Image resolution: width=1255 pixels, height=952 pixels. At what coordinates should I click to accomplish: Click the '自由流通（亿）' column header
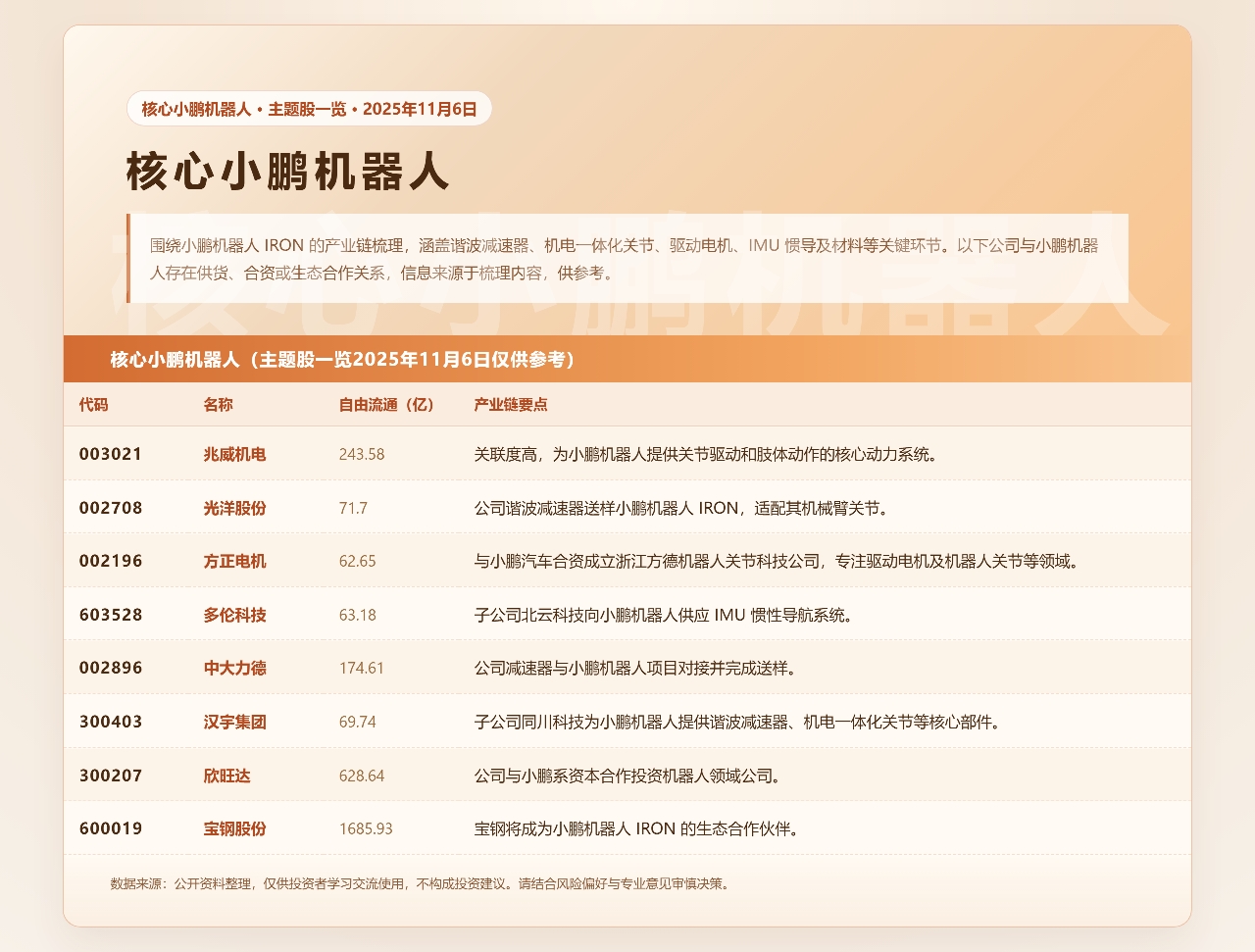pyautogui.click(x=386, y=405)
